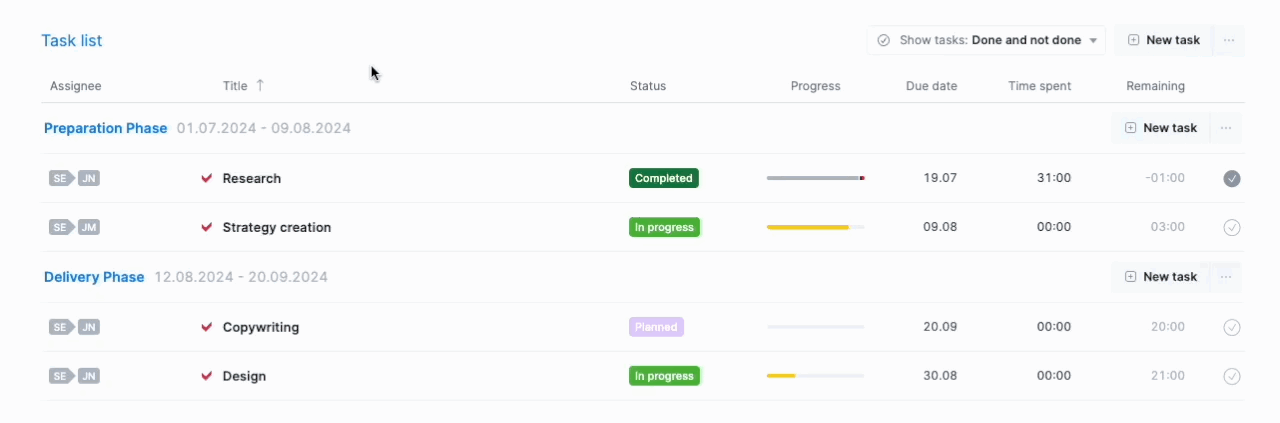Add a New task in Preparation Phase
The height and width of the screenshot is (423, 1280).
pos(1160,128)
